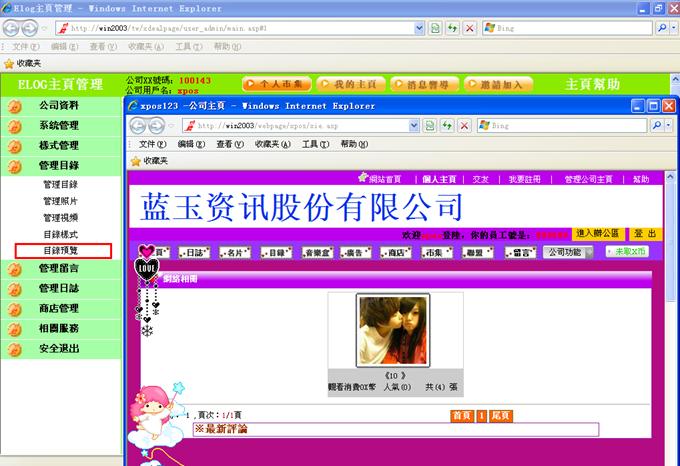
Task: Click the LOVE heart decoration icon
Action: pyautogui.click(x=147, y=267)
